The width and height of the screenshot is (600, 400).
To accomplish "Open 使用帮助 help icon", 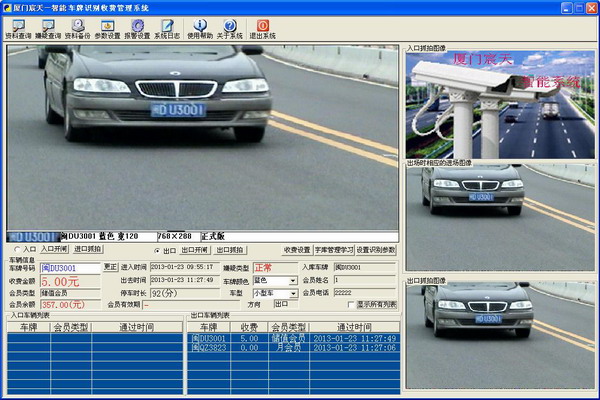I will [199, 26].
